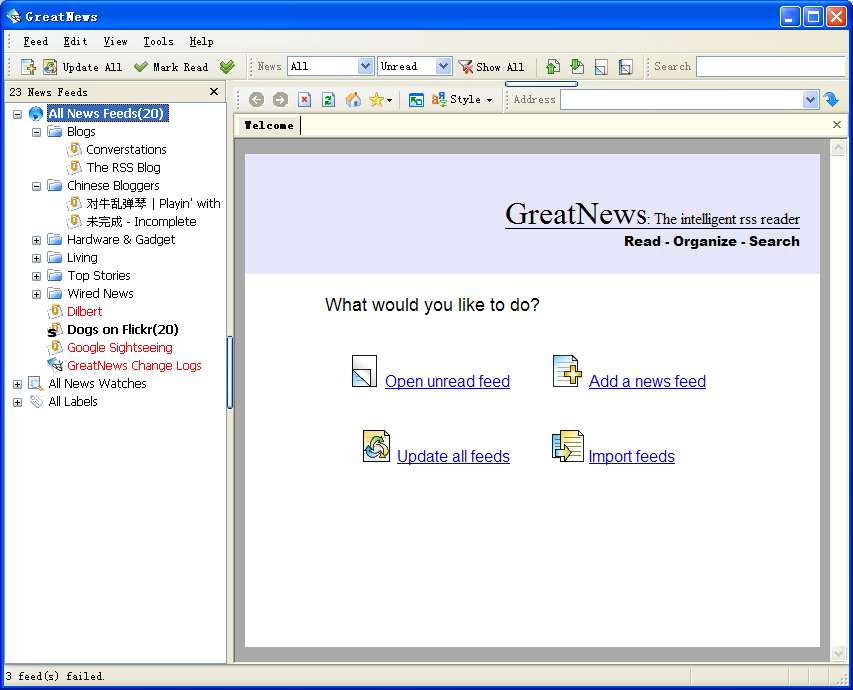853x690 pixels.
Task: Click the Add a news feed link
Action: click(647, 381)
